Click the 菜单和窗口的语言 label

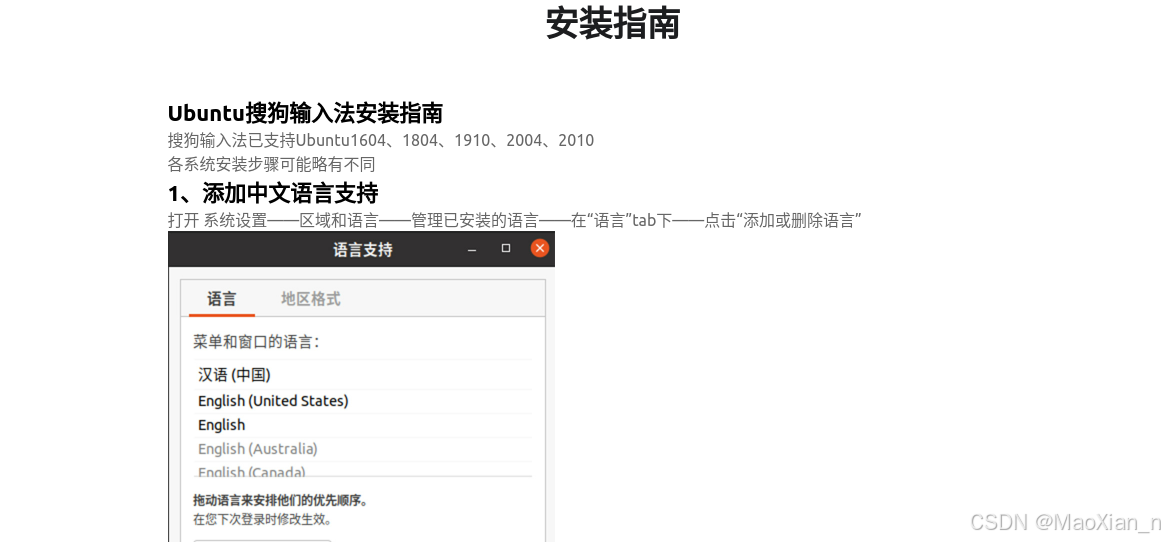coord(256,342)
